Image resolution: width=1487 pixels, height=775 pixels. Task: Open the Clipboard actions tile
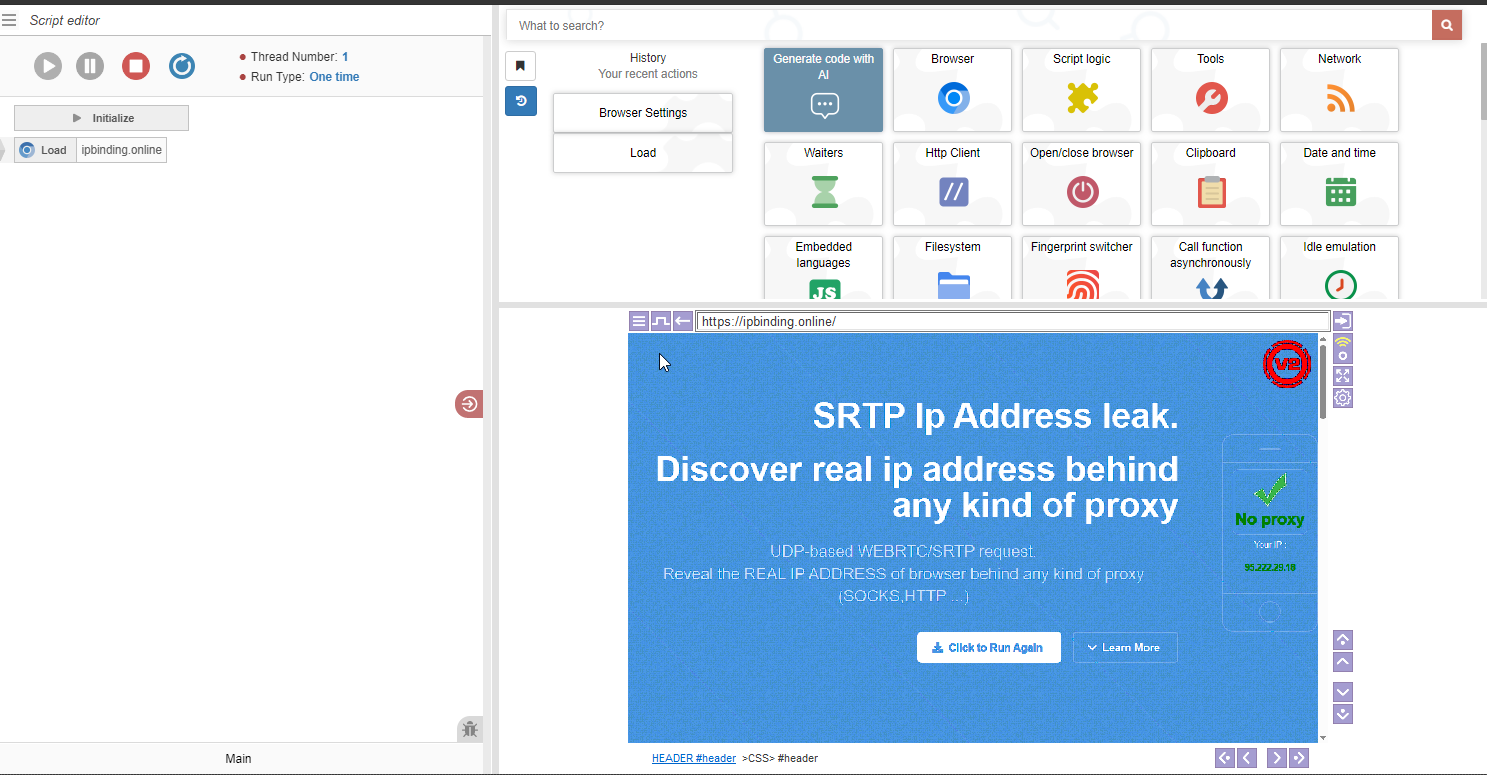(1210, 184)
